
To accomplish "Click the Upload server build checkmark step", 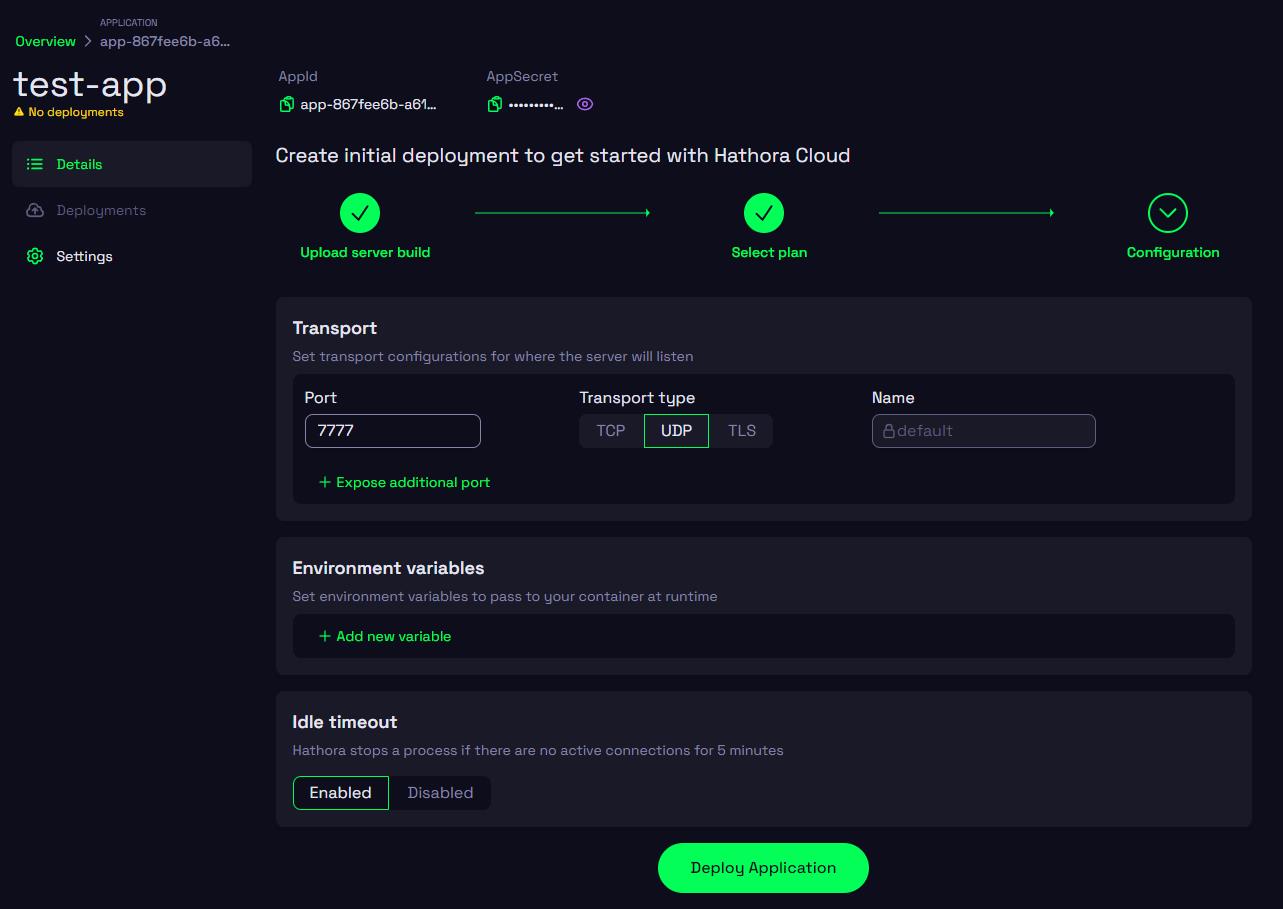I will point(360,213).
